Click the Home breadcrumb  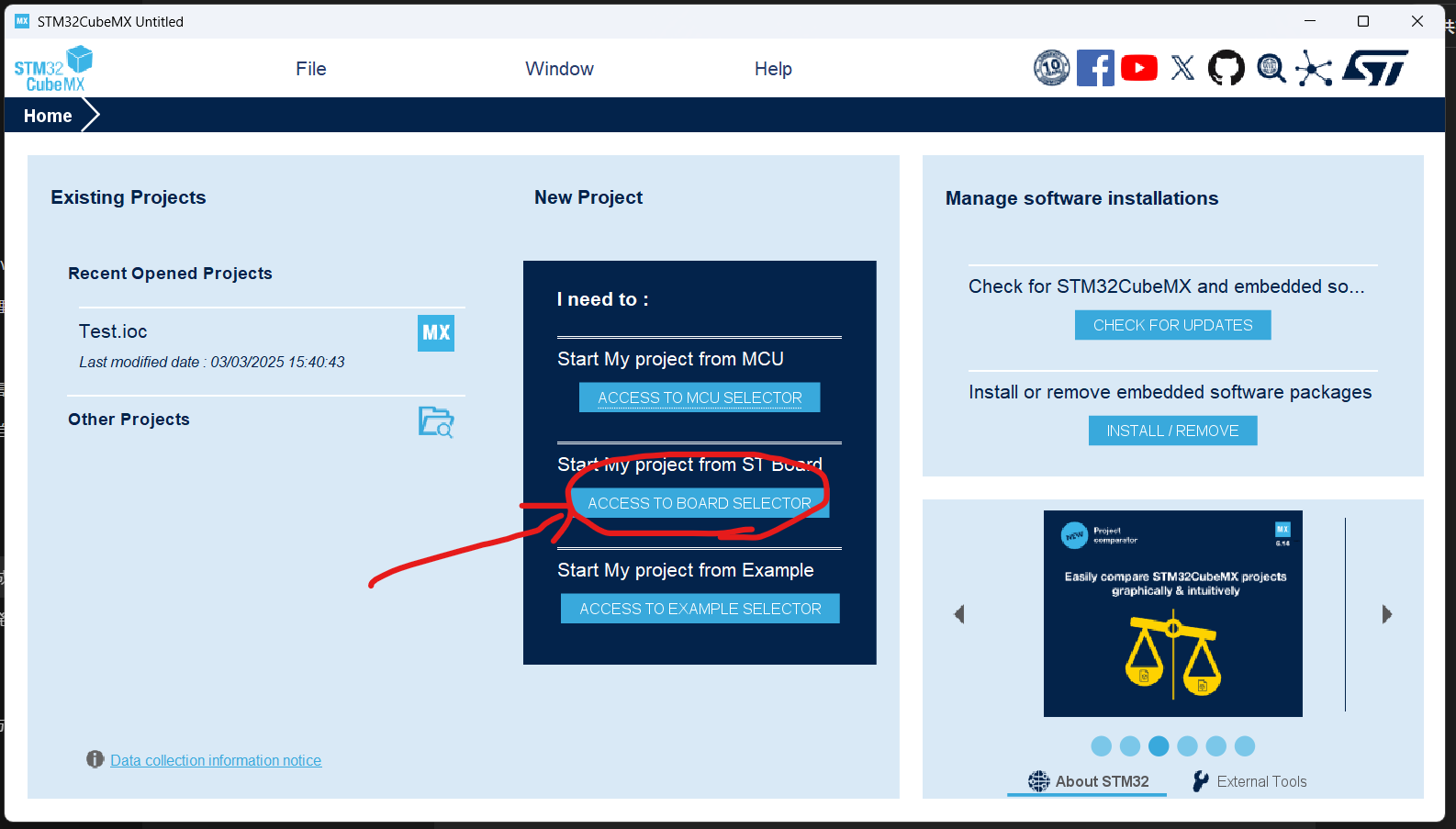48,116
